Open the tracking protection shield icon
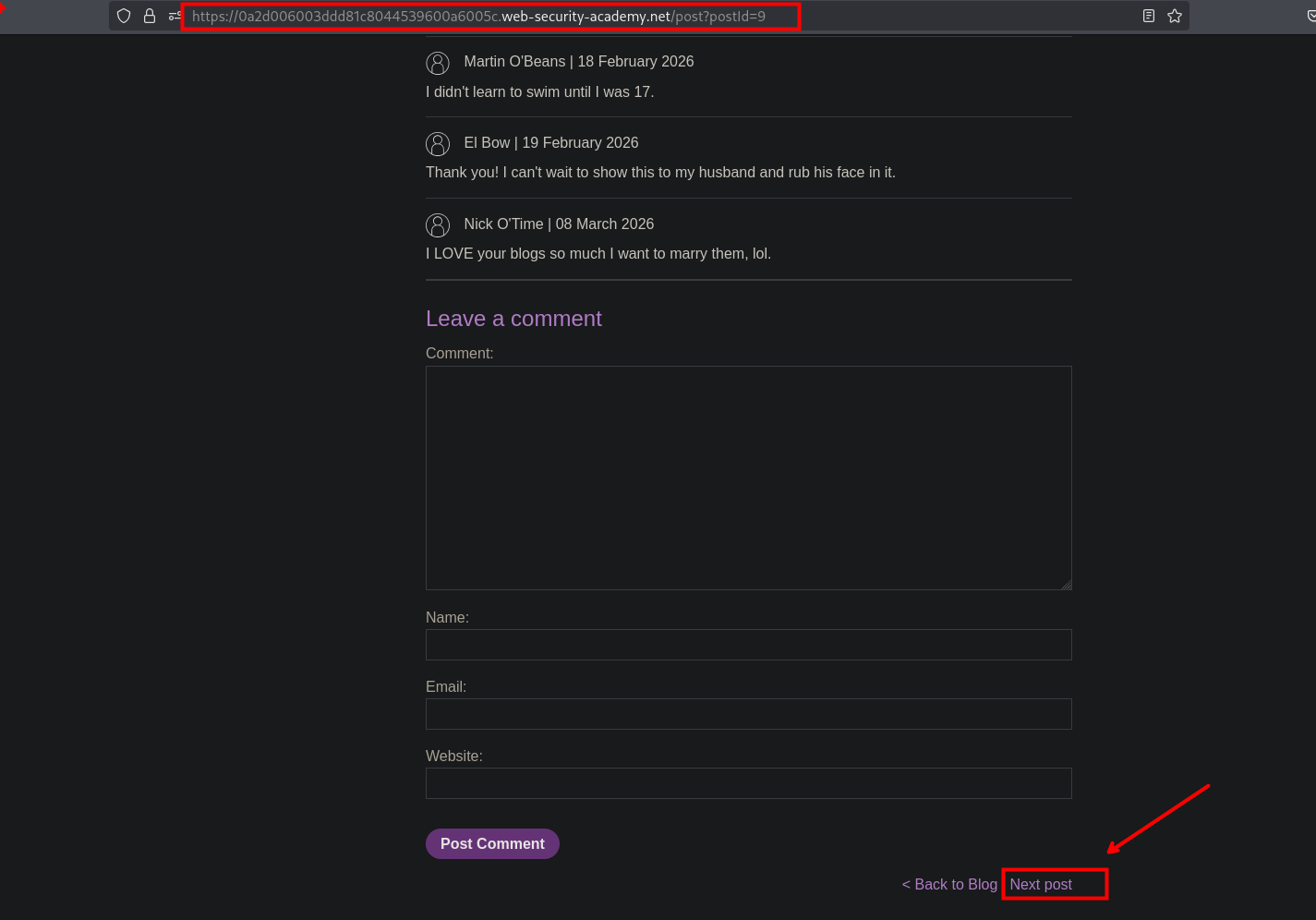1316x920 pixels. click(124, 16)
